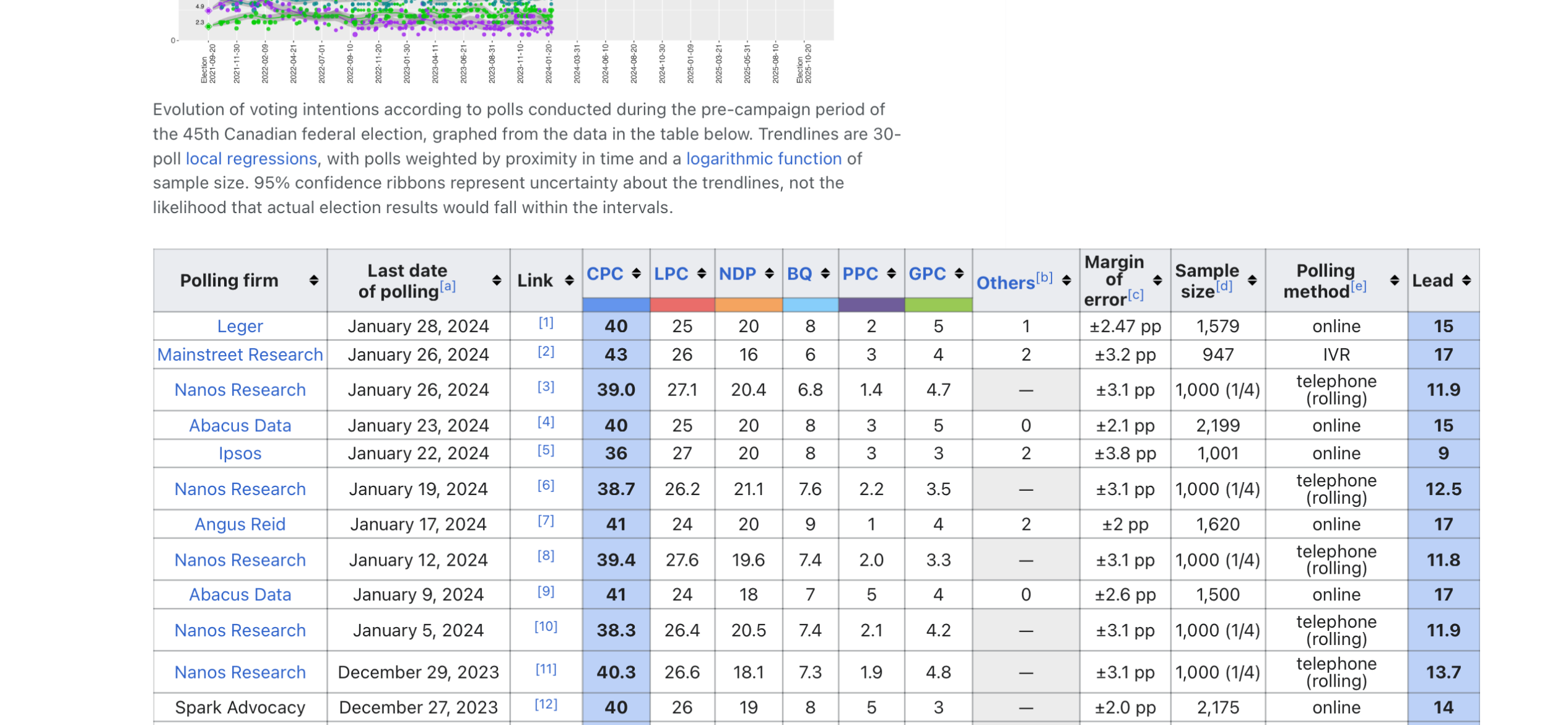
Task: Sort by Lead column arrows
Action: tap(1466, 280)
